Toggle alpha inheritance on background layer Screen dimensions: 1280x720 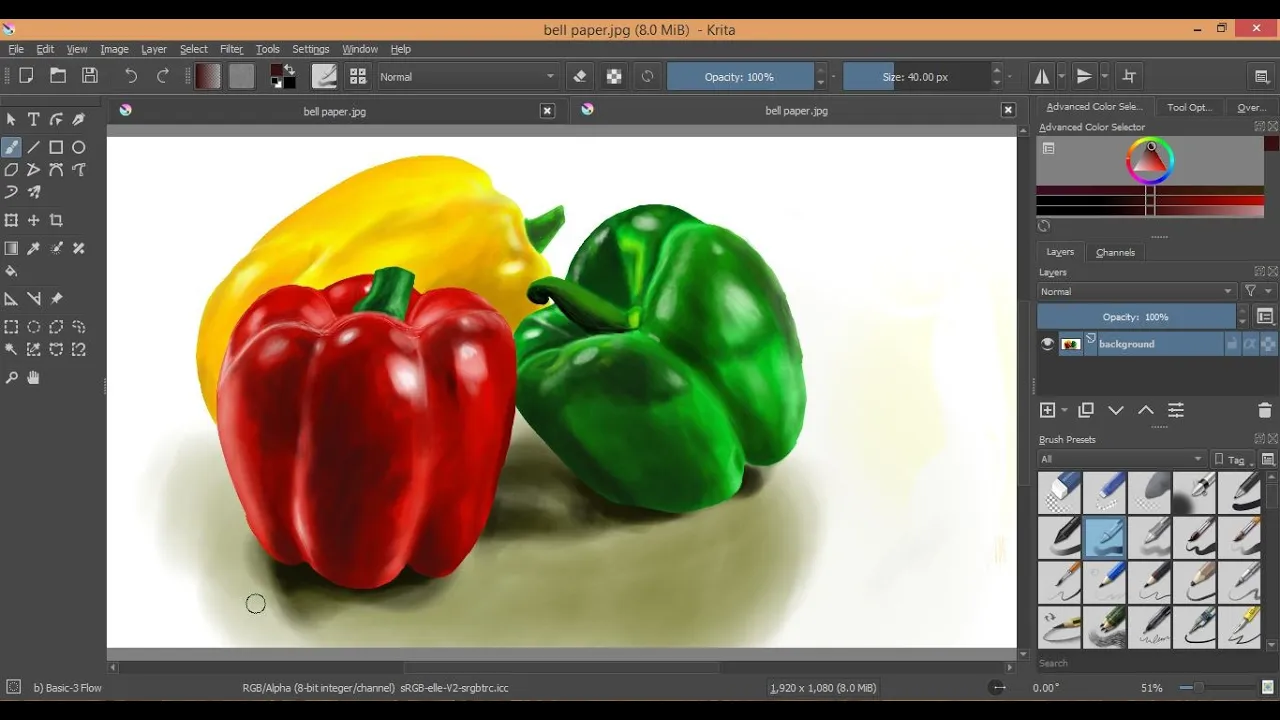pyautogui.click(x=1250, y=344)
